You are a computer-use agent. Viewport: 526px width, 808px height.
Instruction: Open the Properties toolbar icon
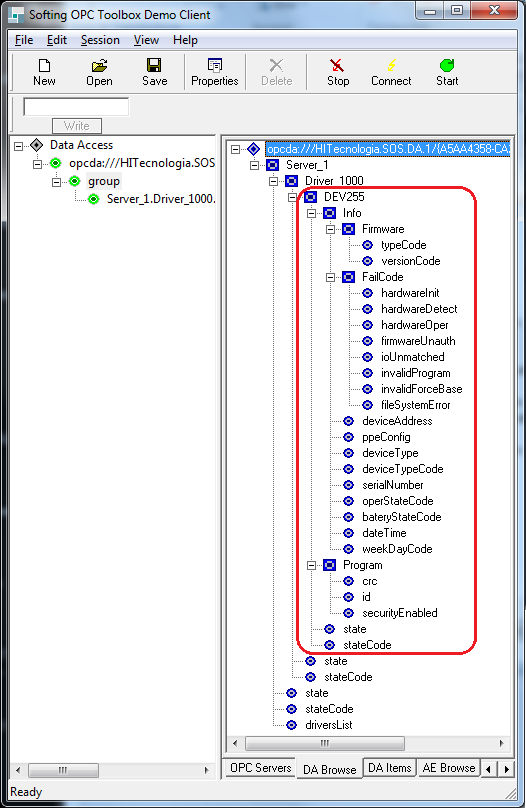click(x=215, y=65)
